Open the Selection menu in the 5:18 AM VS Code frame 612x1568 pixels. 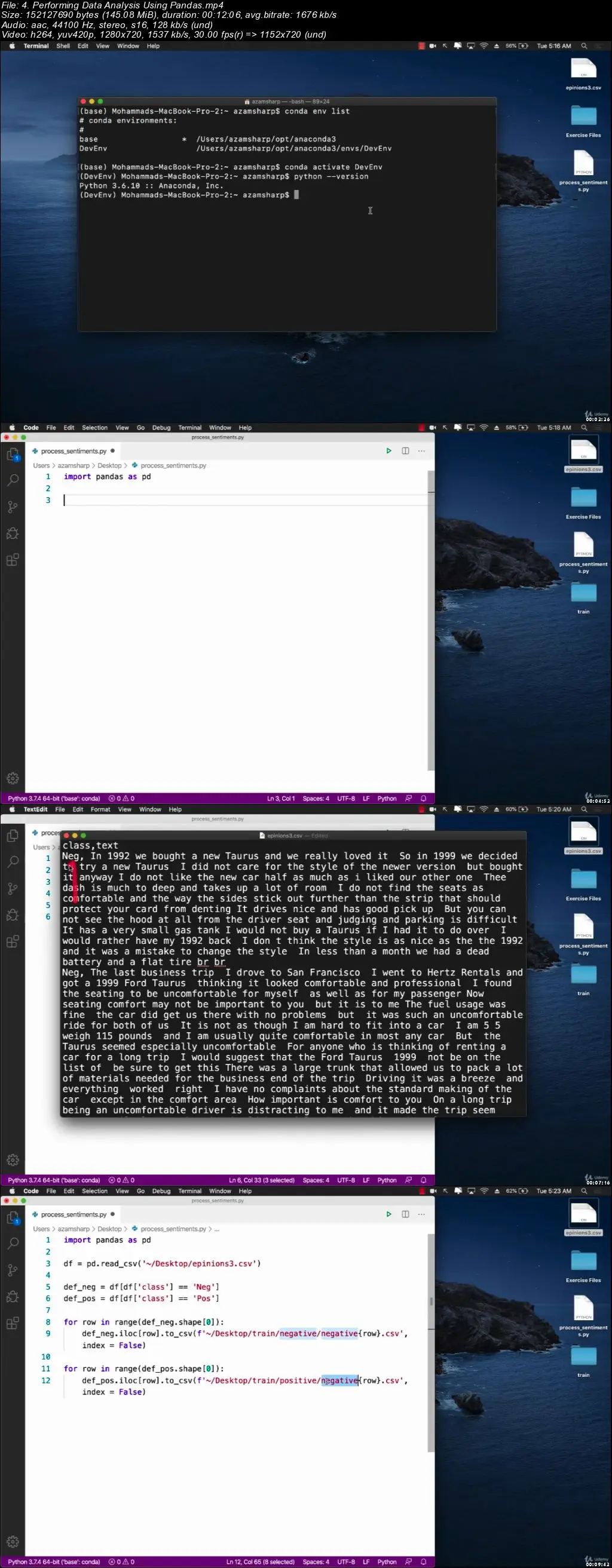coord(94,428)
